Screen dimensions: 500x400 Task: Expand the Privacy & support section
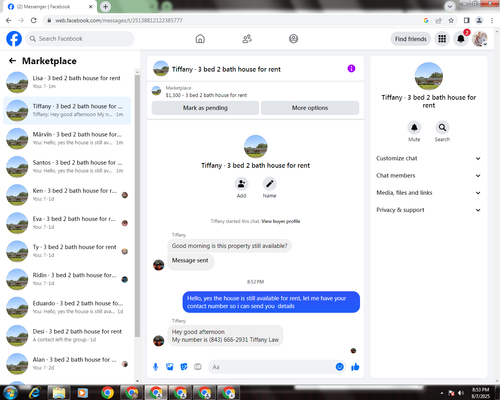point(428,210)
